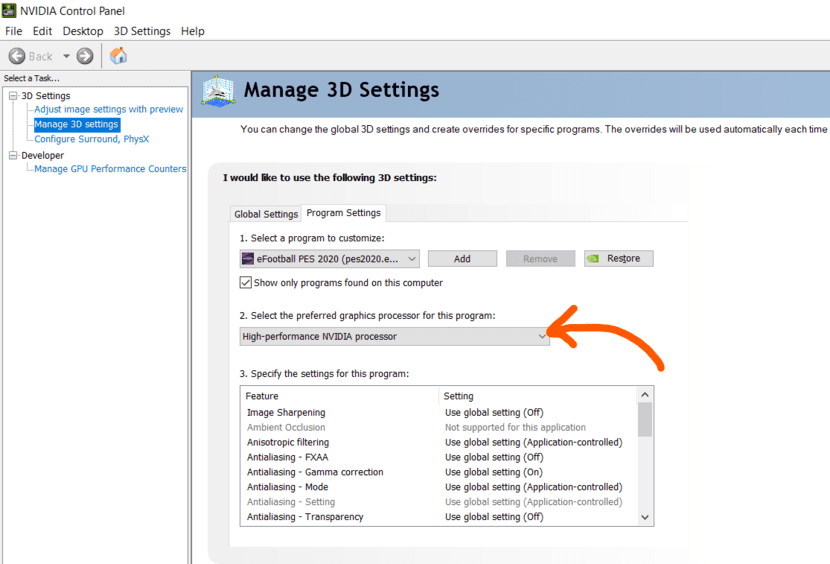Click the settings list scroll down arrow

pyautogui.click(x=645, y=517)
